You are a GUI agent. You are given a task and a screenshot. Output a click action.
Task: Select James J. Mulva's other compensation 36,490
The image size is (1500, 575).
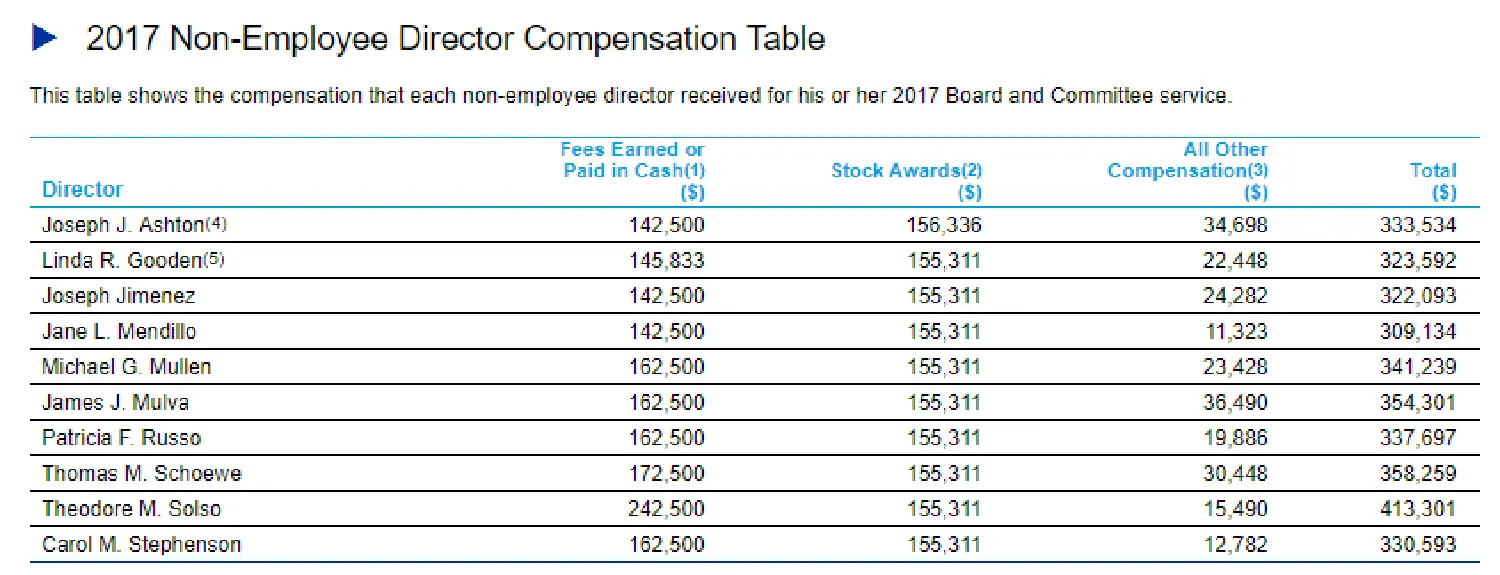1235,402
